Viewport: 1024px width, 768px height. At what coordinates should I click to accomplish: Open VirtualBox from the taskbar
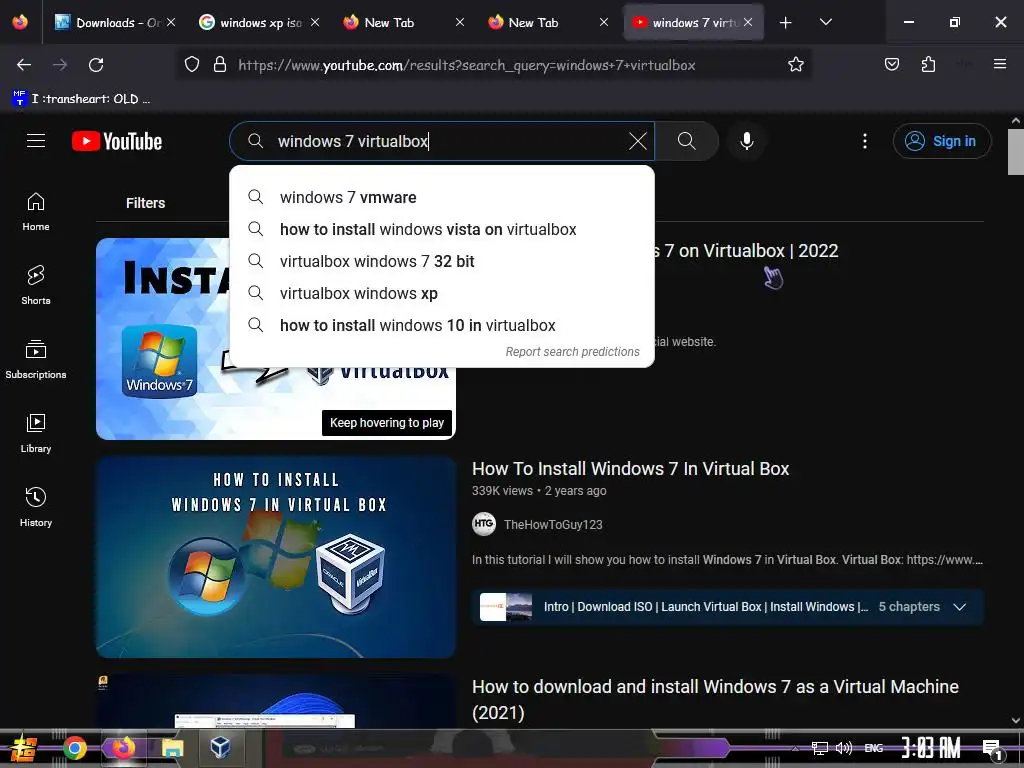[x=221, y=748]
